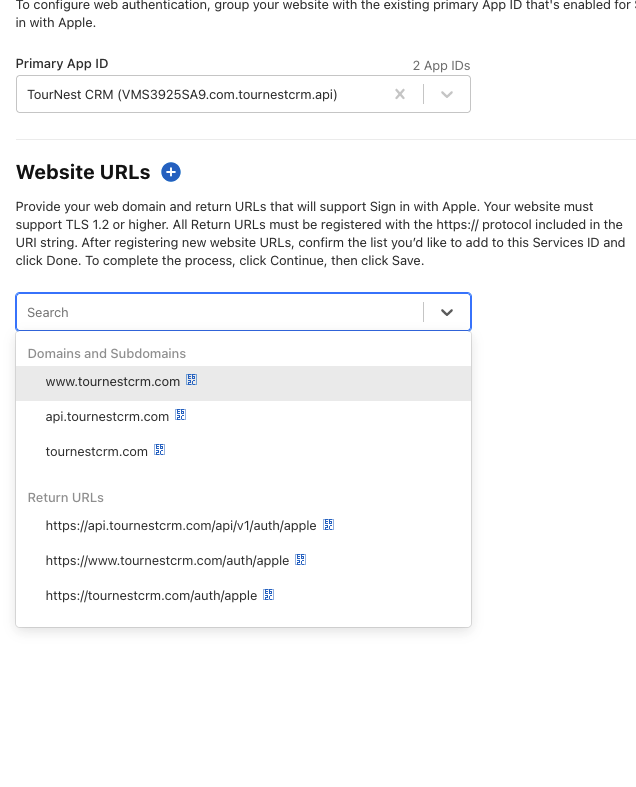
Task: Click the blue plus icon beside Website URLs
Action: pyautogui.click(x=171, y=172)
